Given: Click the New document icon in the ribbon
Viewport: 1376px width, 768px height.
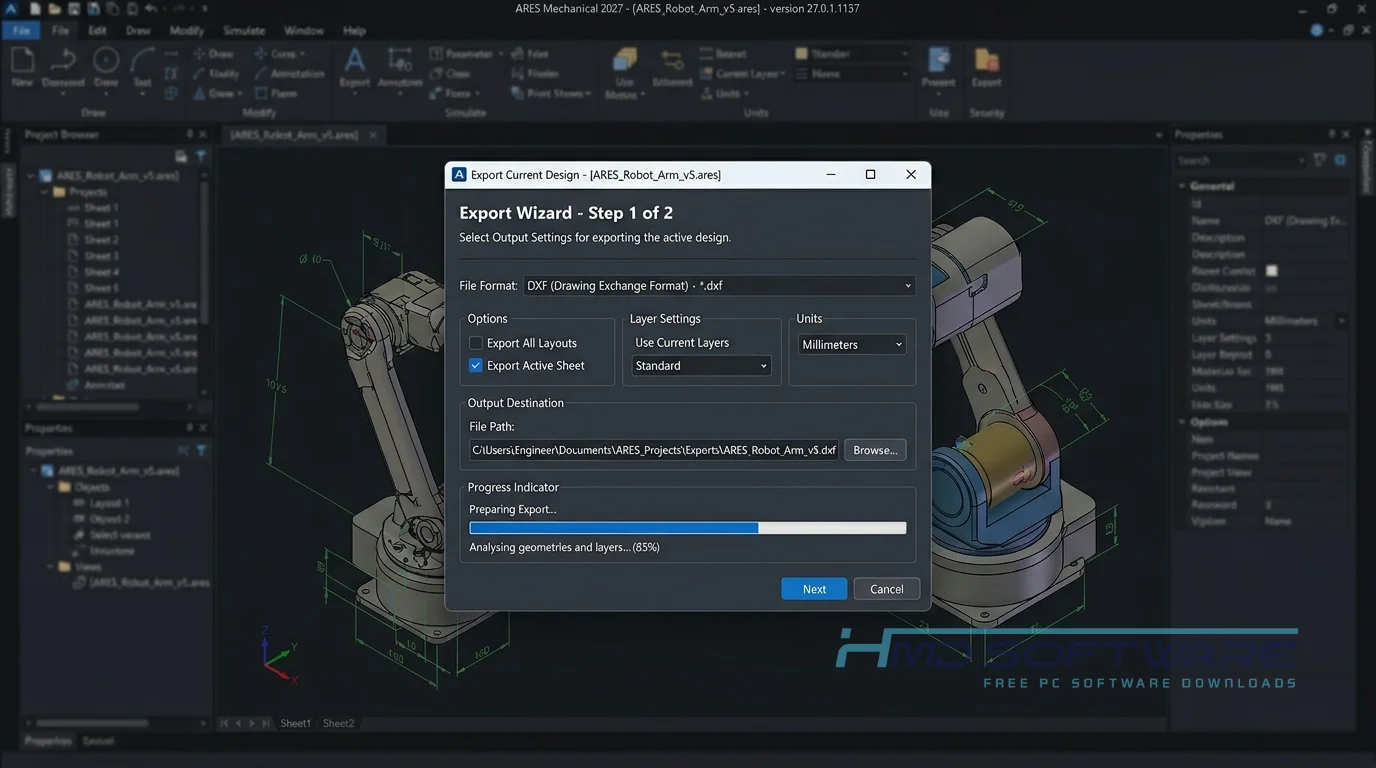Looking at the screenshot, I should 22,60.
